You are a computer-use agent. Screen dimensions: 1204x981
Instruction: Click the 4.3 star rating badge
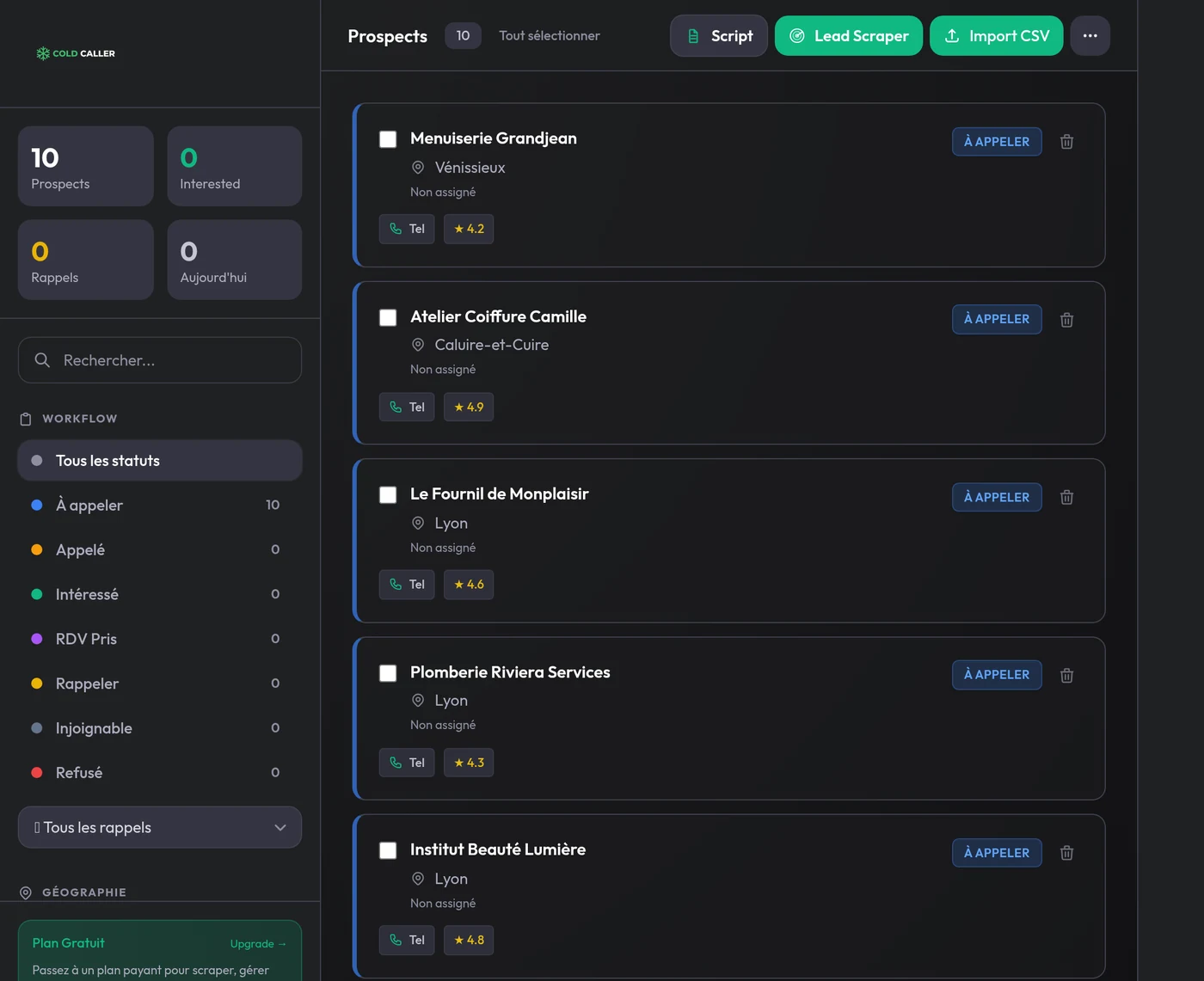coord(469,763)
